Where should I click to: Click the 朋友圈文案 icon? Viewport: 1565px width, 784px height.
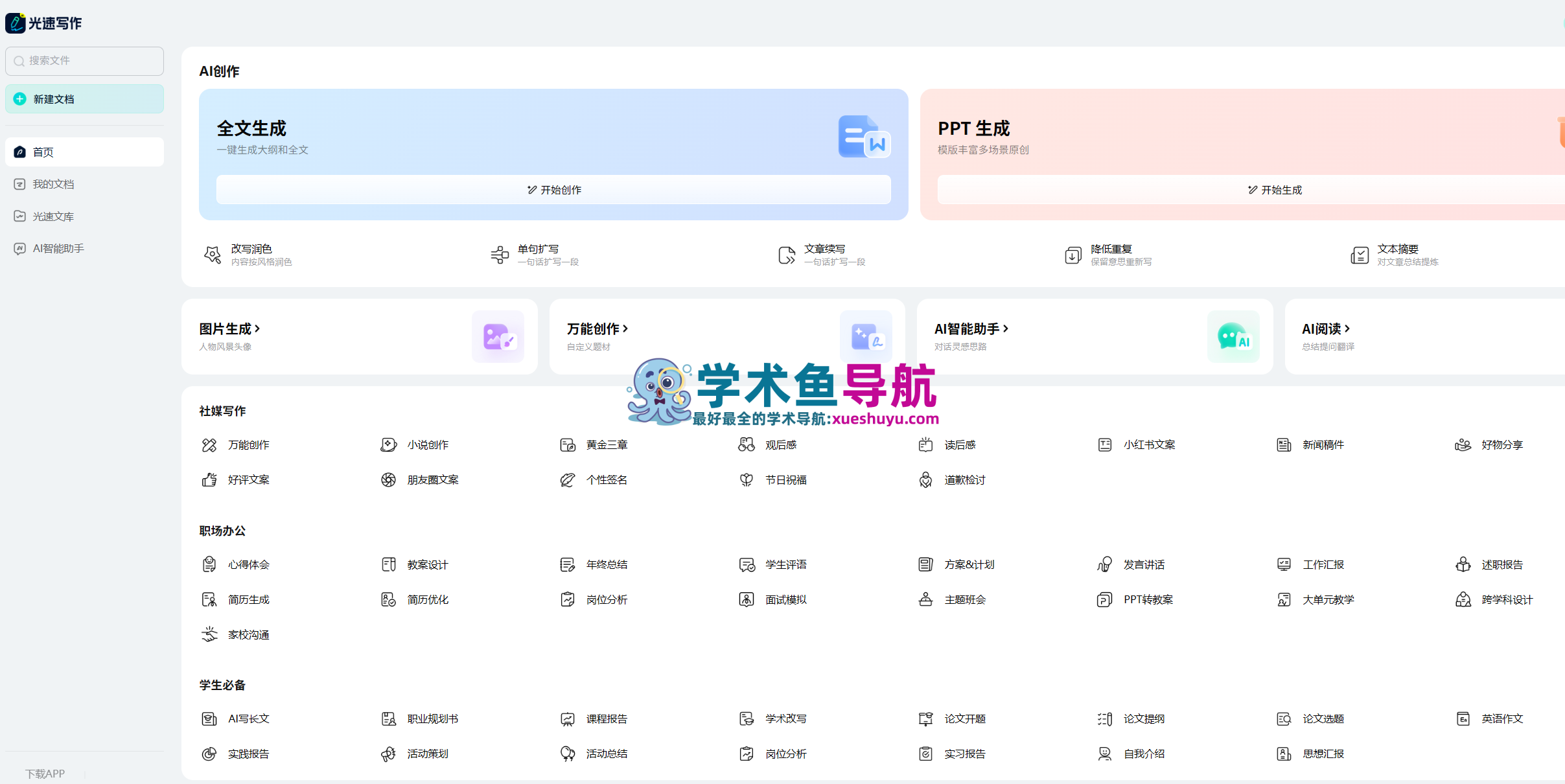pyautogui.click(x=389, y=479)
